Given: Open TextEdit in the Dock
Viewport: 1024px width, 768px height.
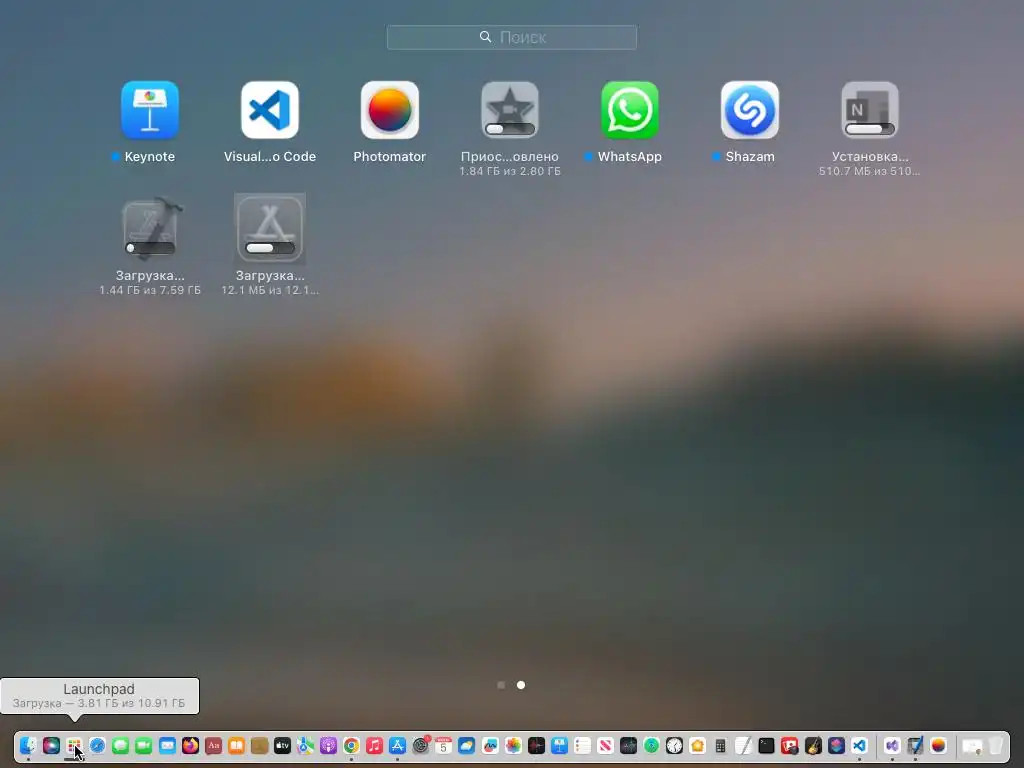Looking at the screenshot, I should tap(743, 745).
